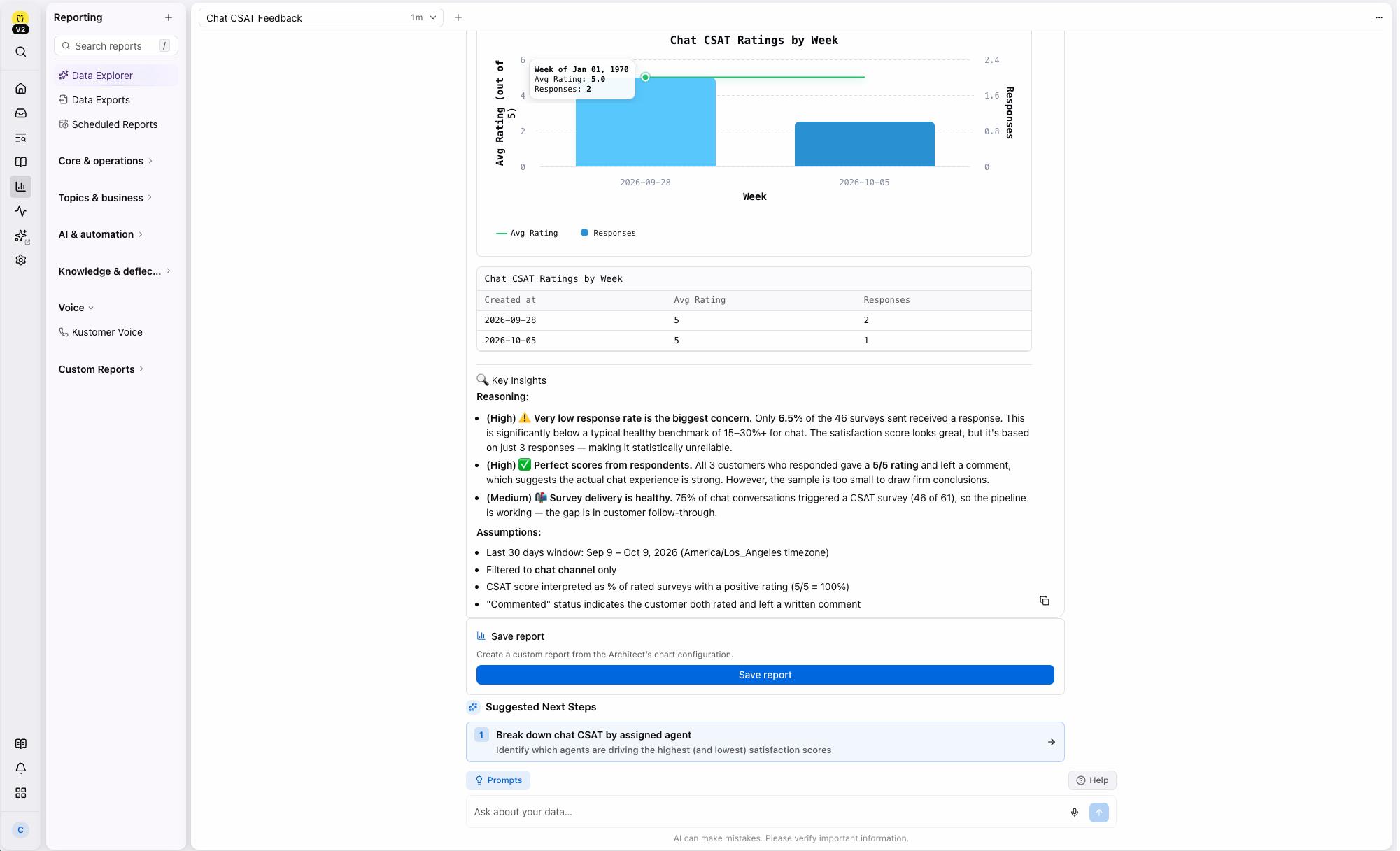Toggle the Responses legend series
Screen dimensions: 1400x851
608,234
